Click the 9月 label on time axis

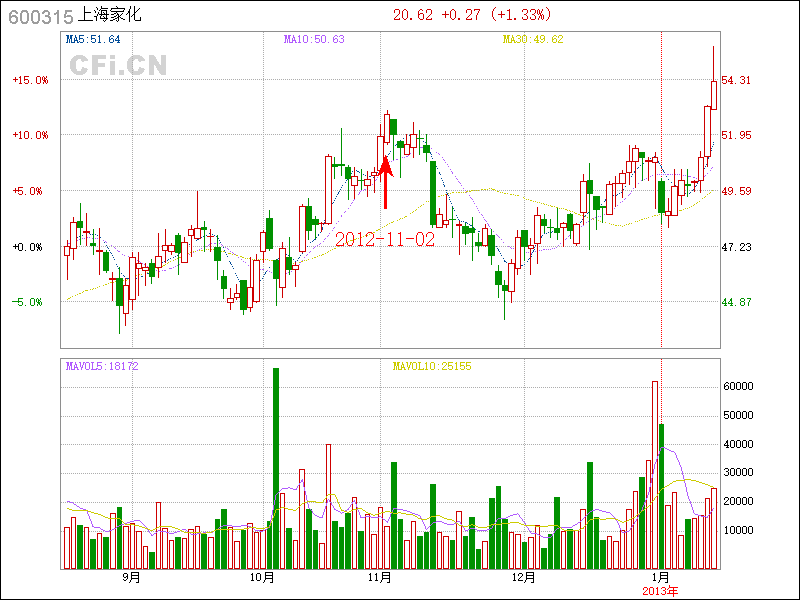point(131,578)
